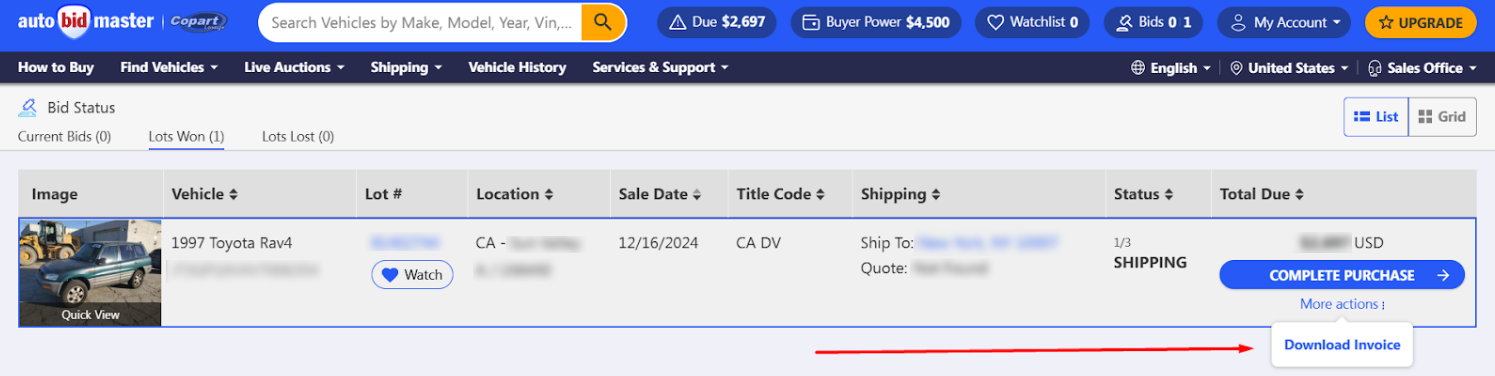Viewport: 1495px width, 376px height.
Task: Open the Bids gavel button
Action: coord(1154,22)
